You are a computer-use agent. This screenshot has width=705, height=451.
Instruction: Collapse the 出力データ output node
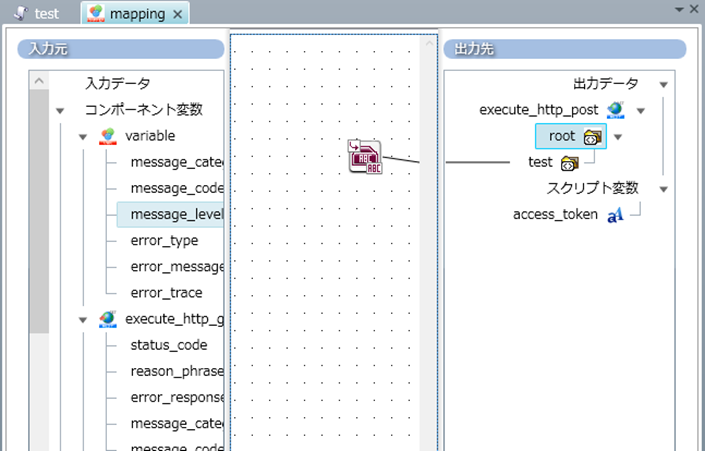coord(663,84)
